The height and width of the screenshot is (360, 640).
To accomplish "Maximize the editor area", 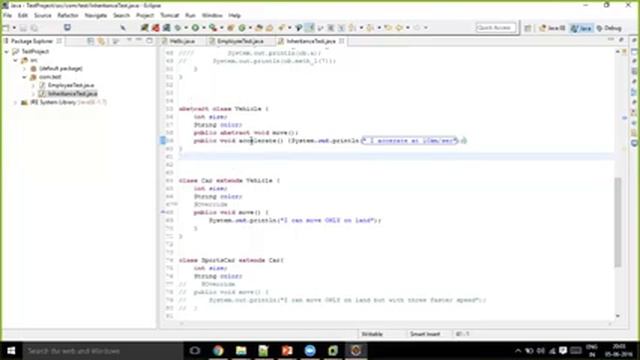I will (621, 40).
